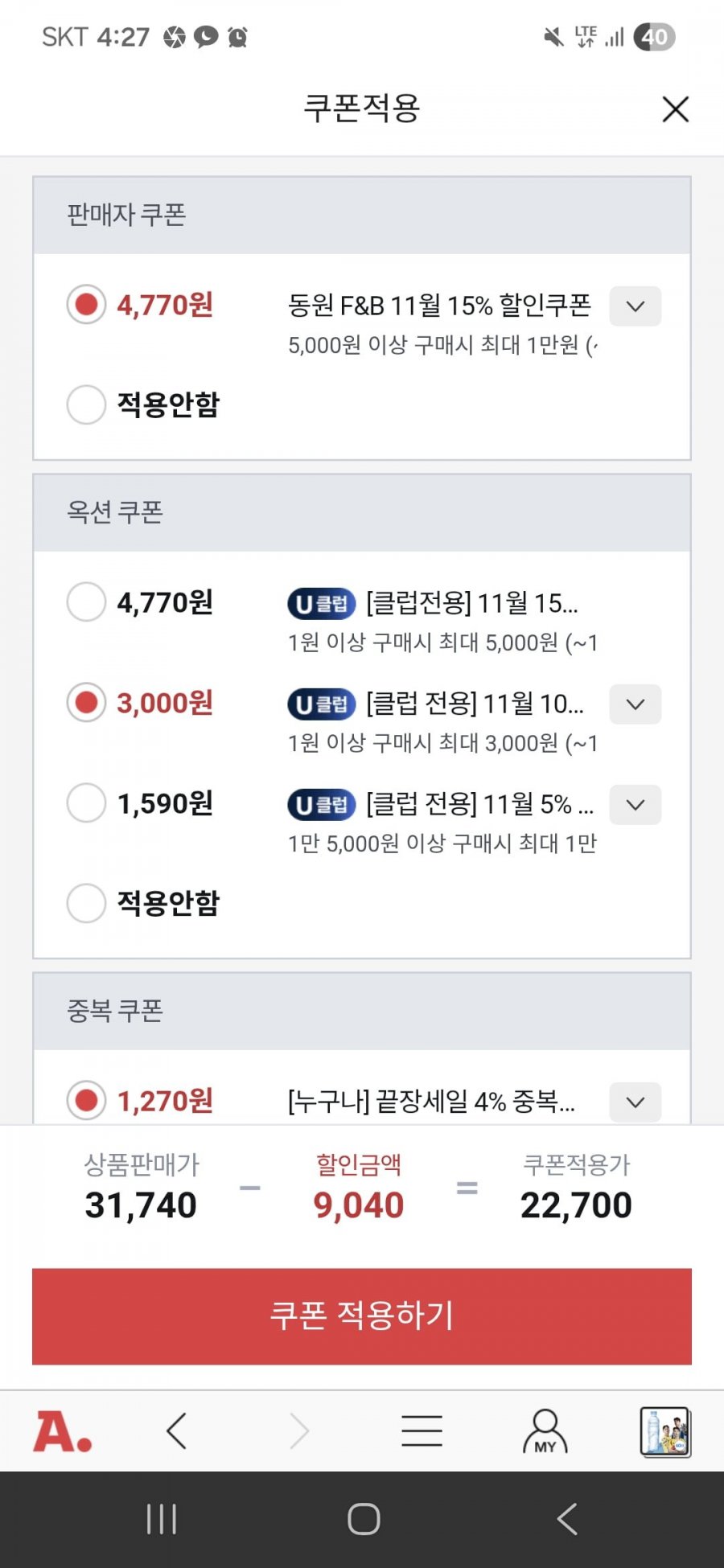Viewport: 724px width, 1568px height.
Task: Expand the 끝장세일 4% 중복 coupon dropdown
Action: (636, 1102)
